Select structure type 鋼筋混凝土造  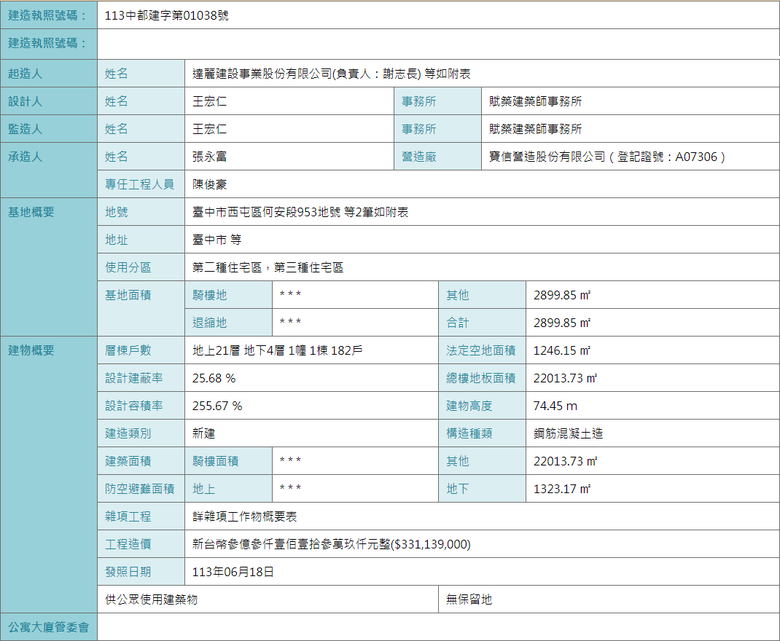568,434
